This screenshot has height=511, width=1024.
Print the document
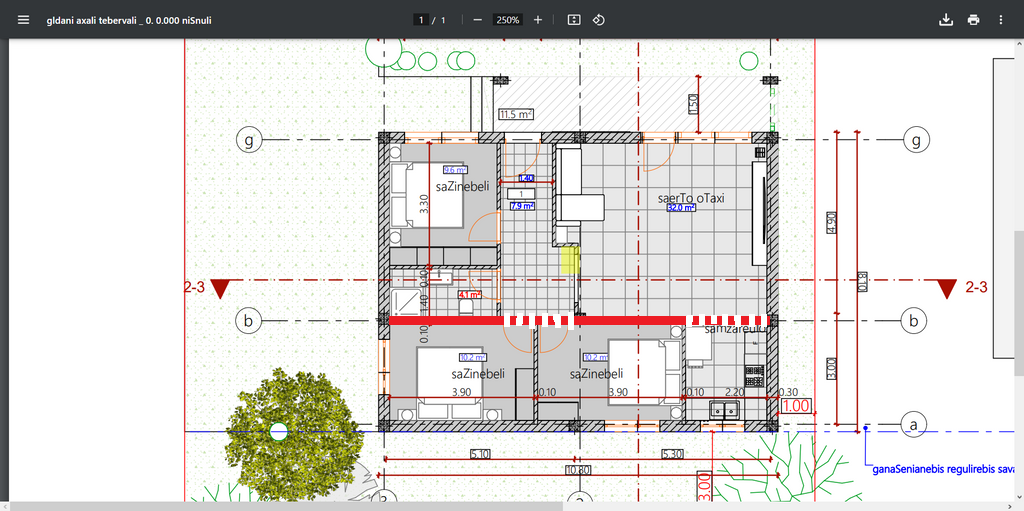pyautogui.click(x=974, y=20)
